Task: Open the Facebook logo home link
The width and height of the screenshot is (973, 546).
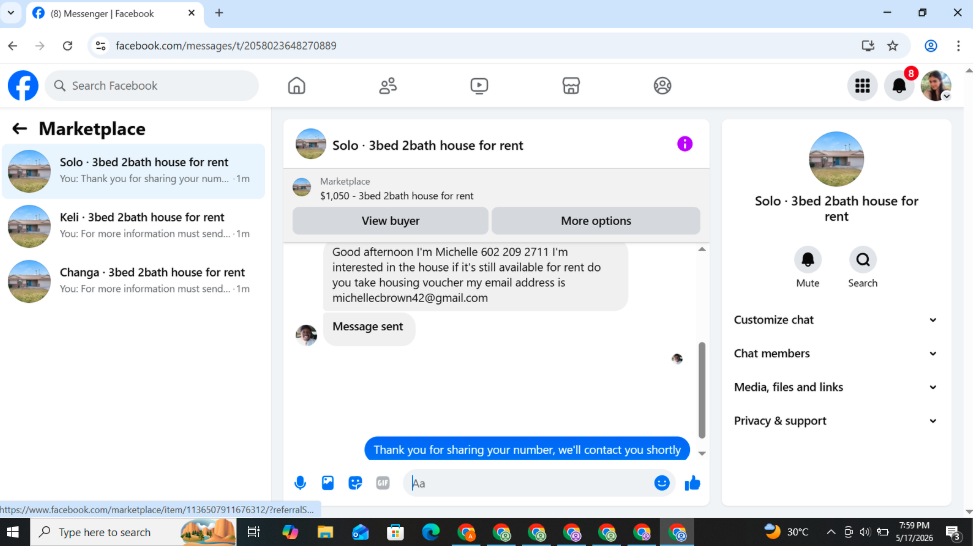Action: (x=23, y=86)
